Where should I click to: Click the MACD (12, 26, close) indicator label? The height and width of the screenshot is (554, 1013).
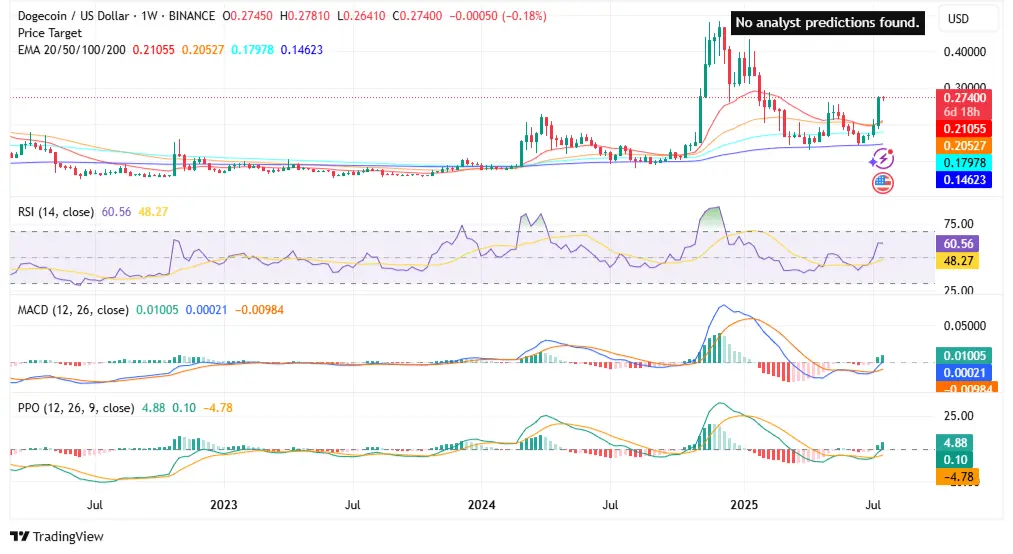tap(73, 310)
